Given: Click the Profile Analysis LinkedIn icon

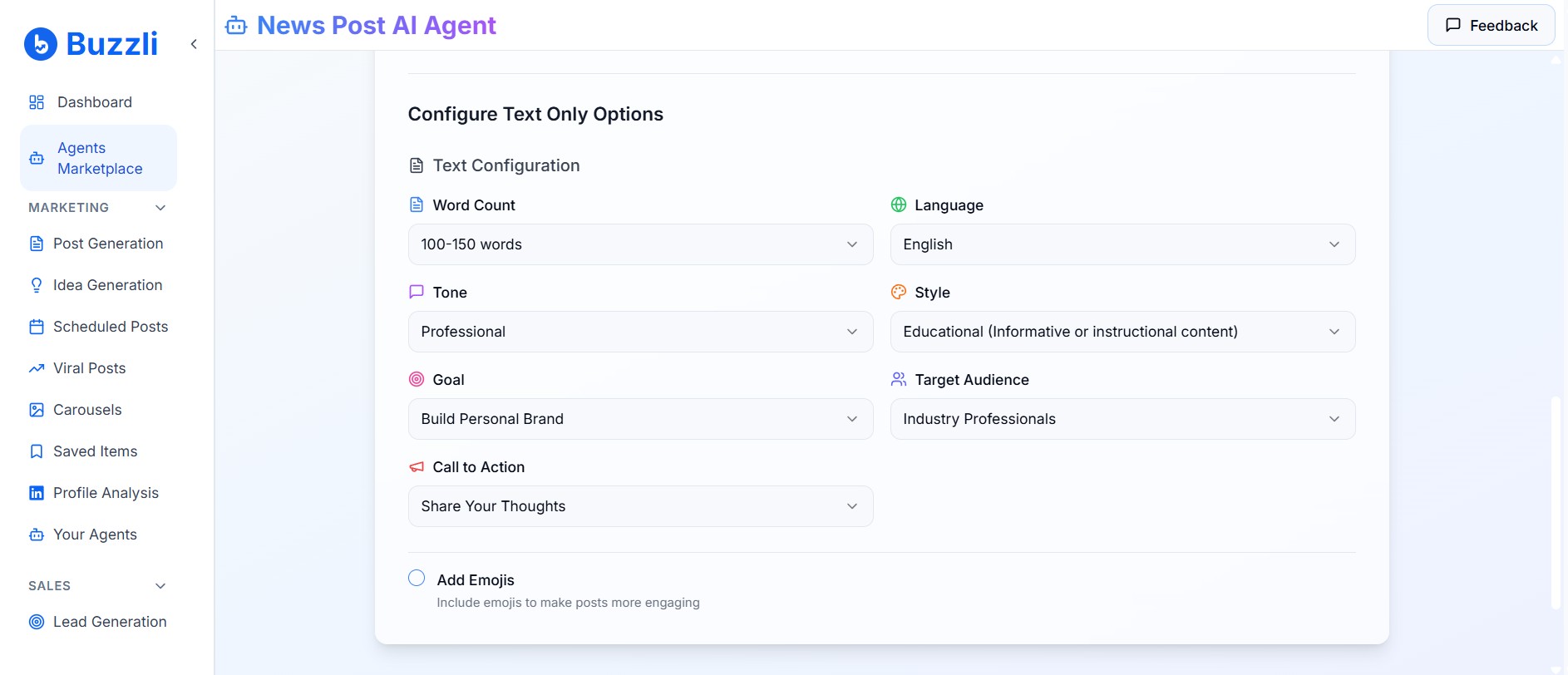Looking at the screenshot, I should click(x=37, y=493).
